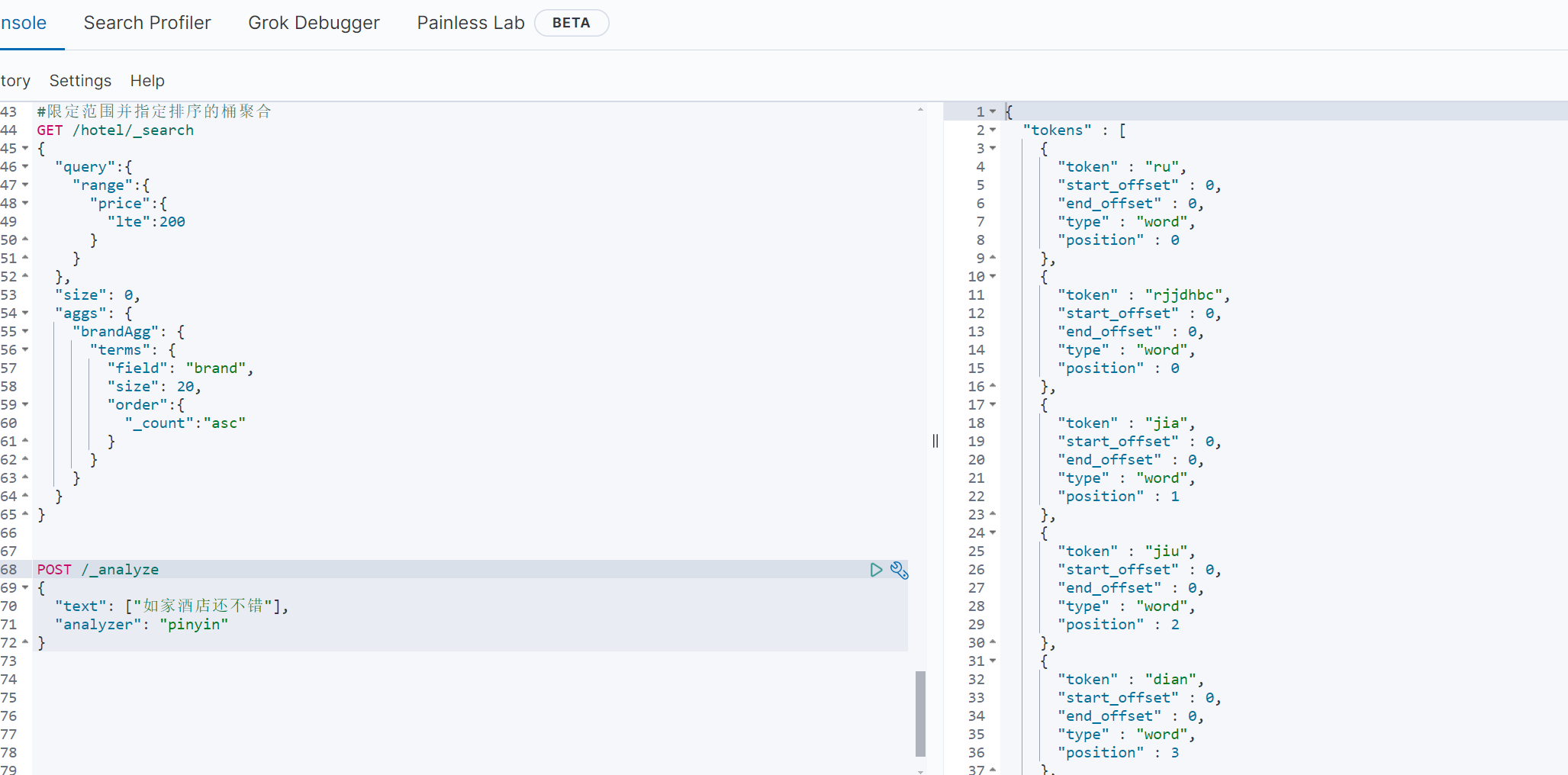Viewport: 1568px width, 775px height.
Task: Click the "size": 0 line
Action: tap(98, 295)
